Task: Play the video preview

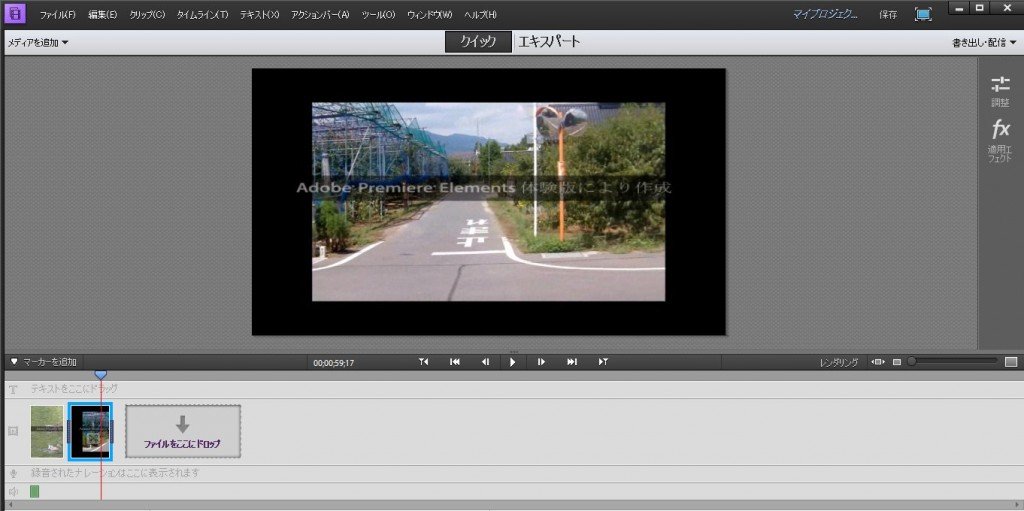Action: [x=513, y=362]
